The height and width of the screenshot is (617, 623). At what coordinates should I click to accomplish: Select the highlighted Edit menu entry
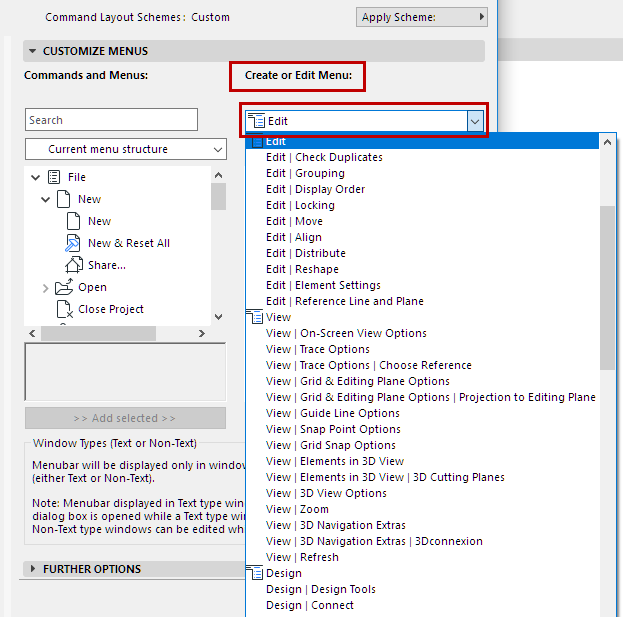422,141
